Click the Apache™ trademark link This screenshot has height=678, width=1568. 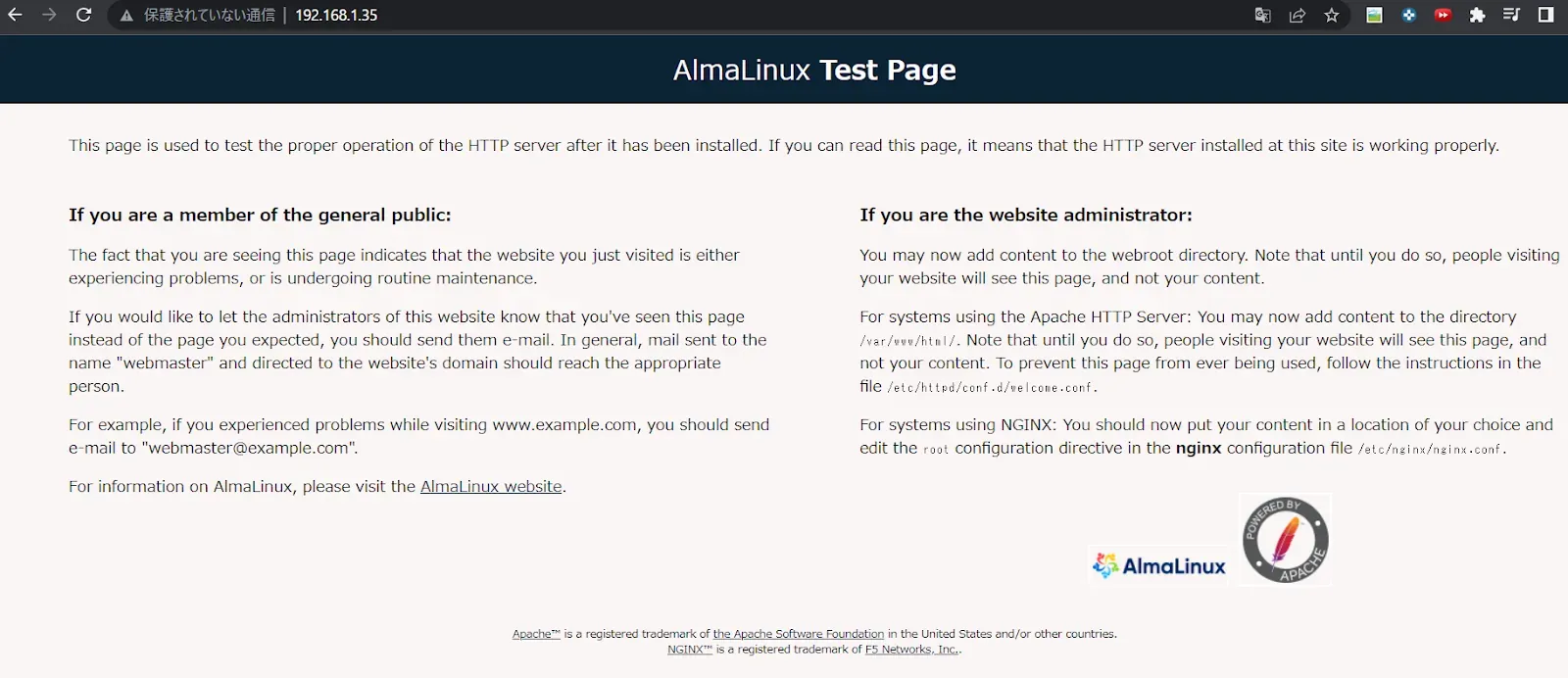536,634
